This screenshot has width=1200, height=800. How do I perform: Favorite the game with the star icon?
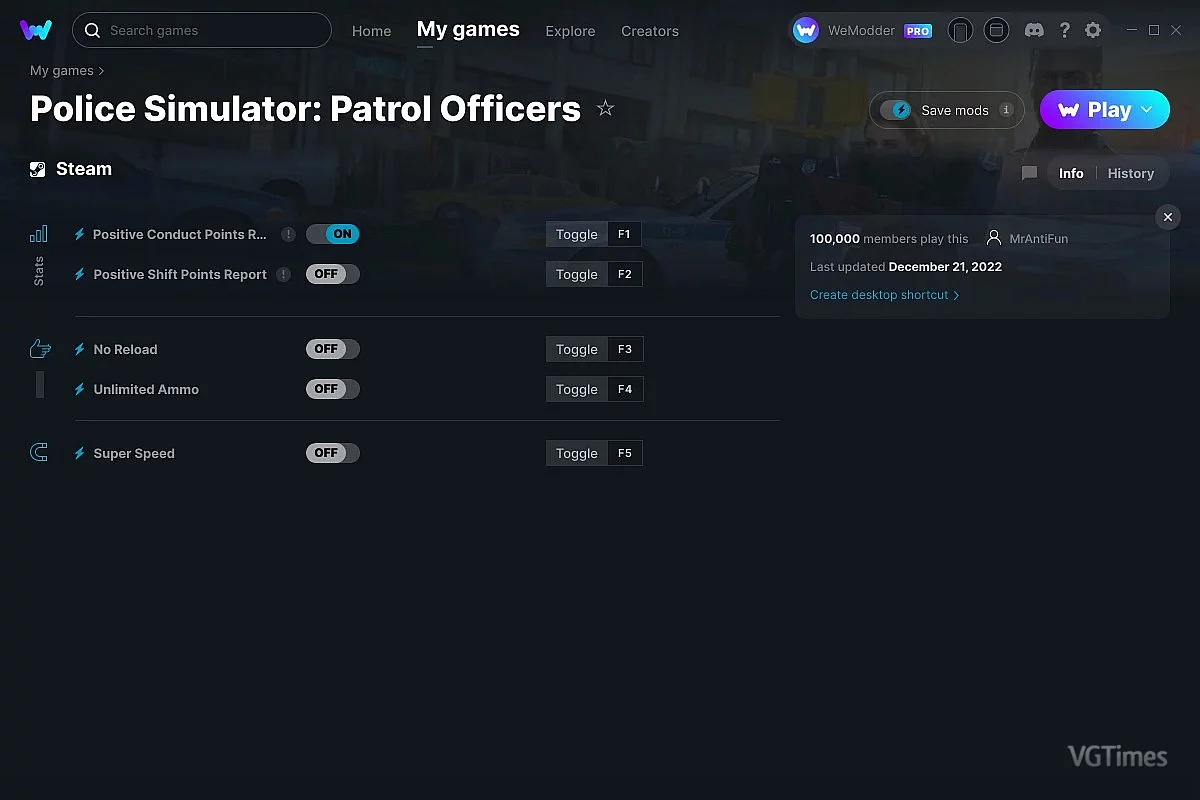point(605,108)
